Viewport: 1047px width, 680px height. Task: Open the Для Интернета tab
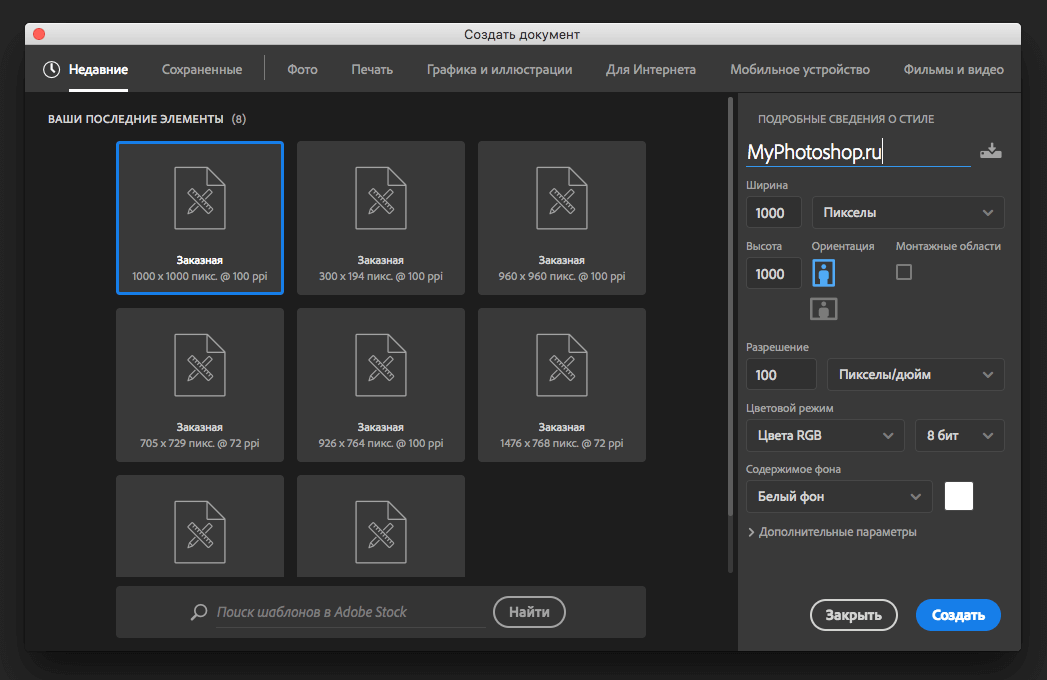pyautogui.click(x=651, y=70)
